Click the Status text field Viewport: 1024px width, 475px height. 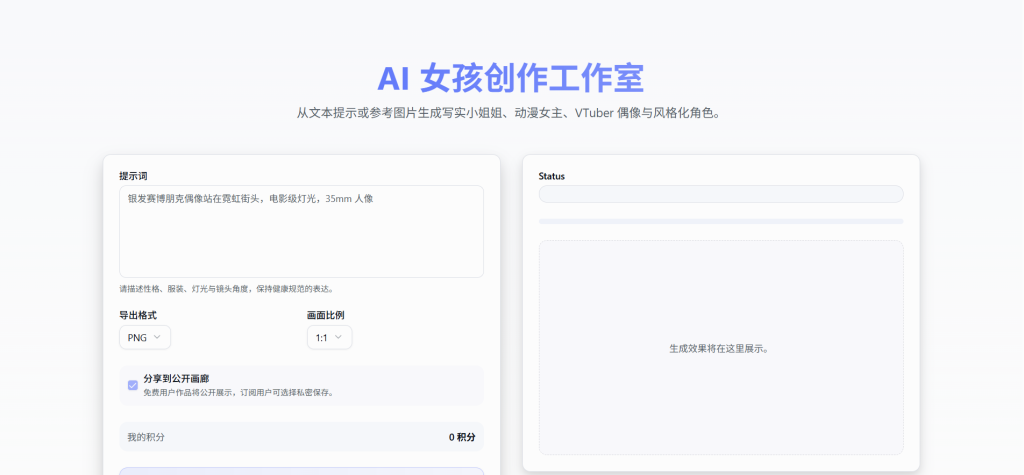[x=721, y=194]
